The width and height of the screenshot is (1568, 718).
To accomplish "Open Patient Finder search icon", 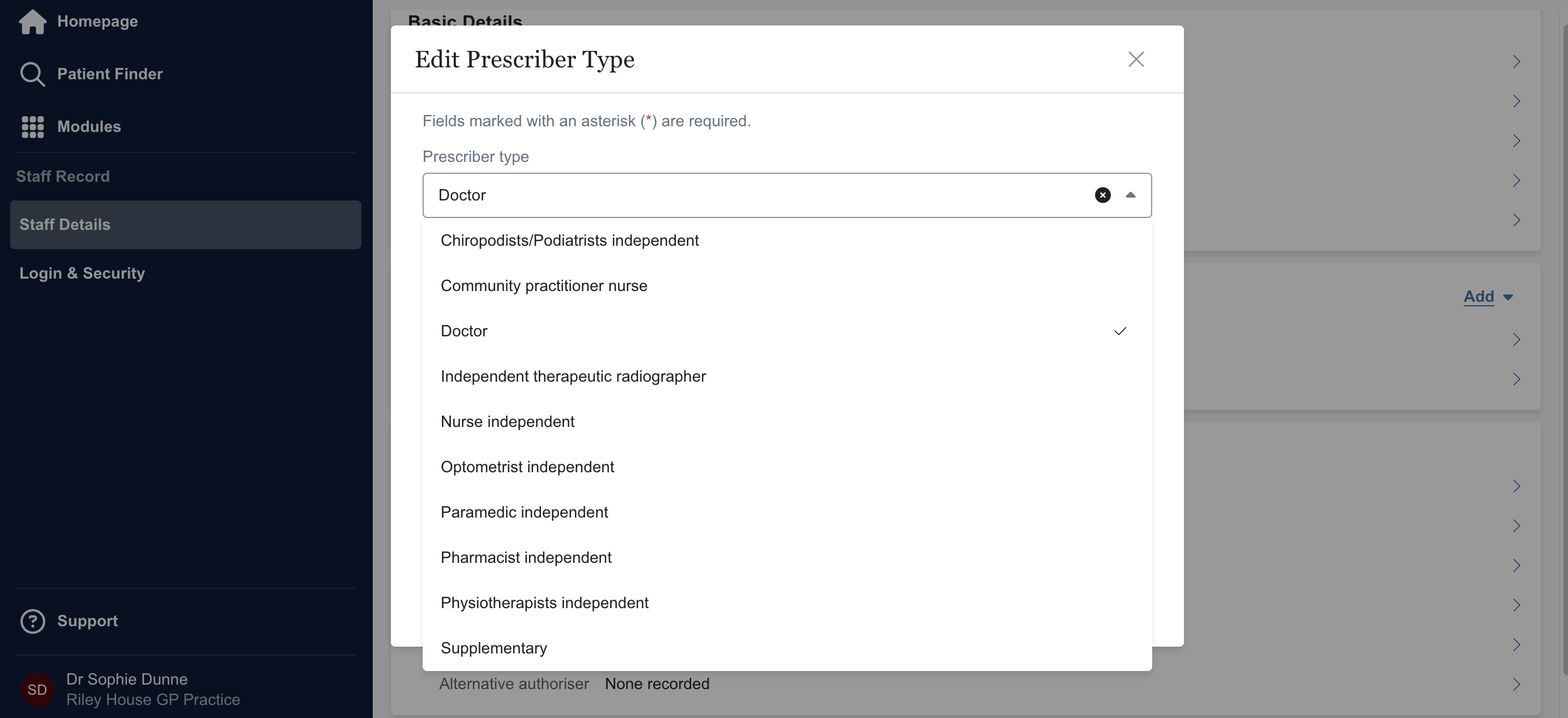I will 32,74.
